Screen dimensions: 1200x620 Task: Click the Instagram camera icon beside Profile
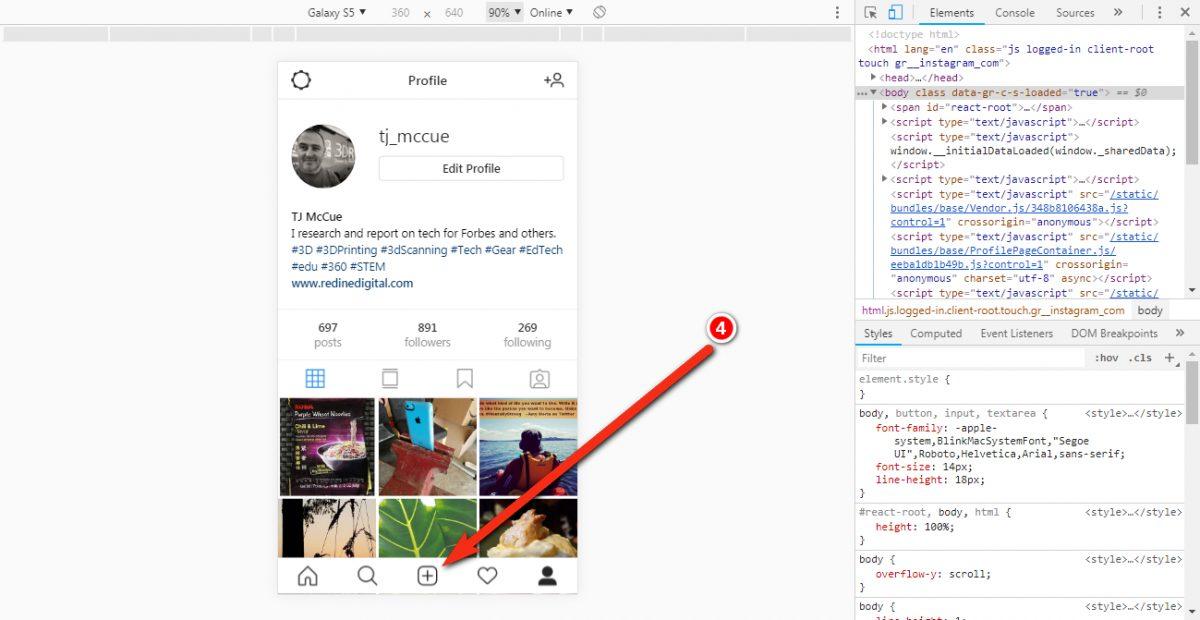click(301, 80)
